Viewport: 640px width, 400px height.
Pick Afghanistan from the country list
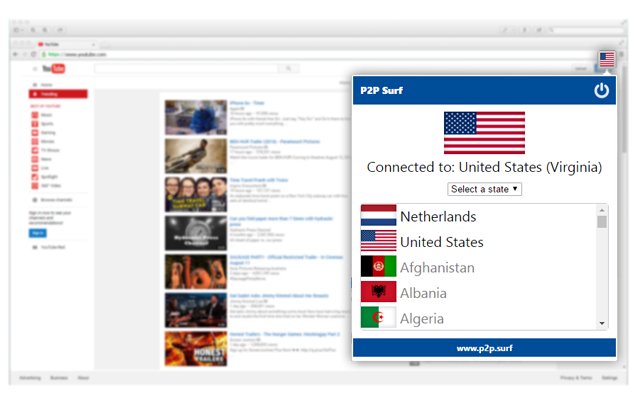click(x=437, y=268)
